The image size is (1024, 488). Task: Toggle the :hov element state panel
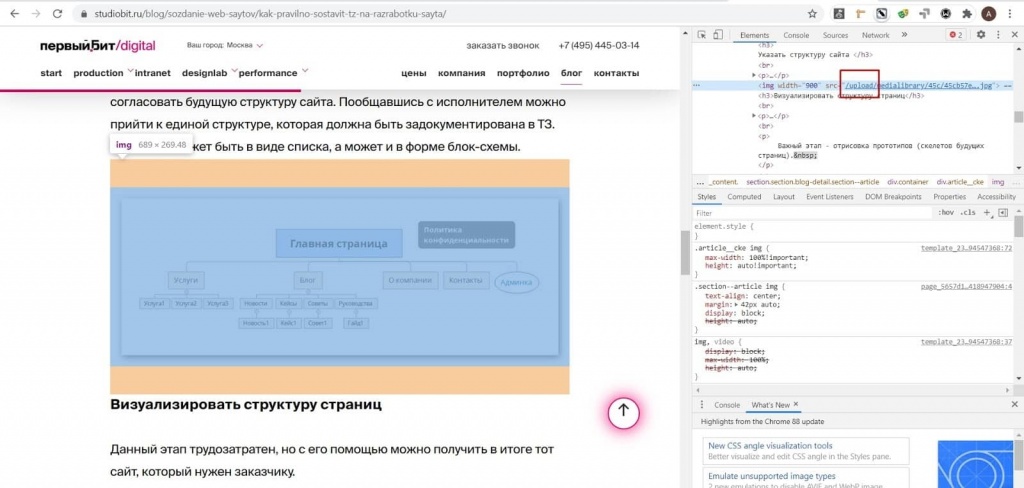945,213
